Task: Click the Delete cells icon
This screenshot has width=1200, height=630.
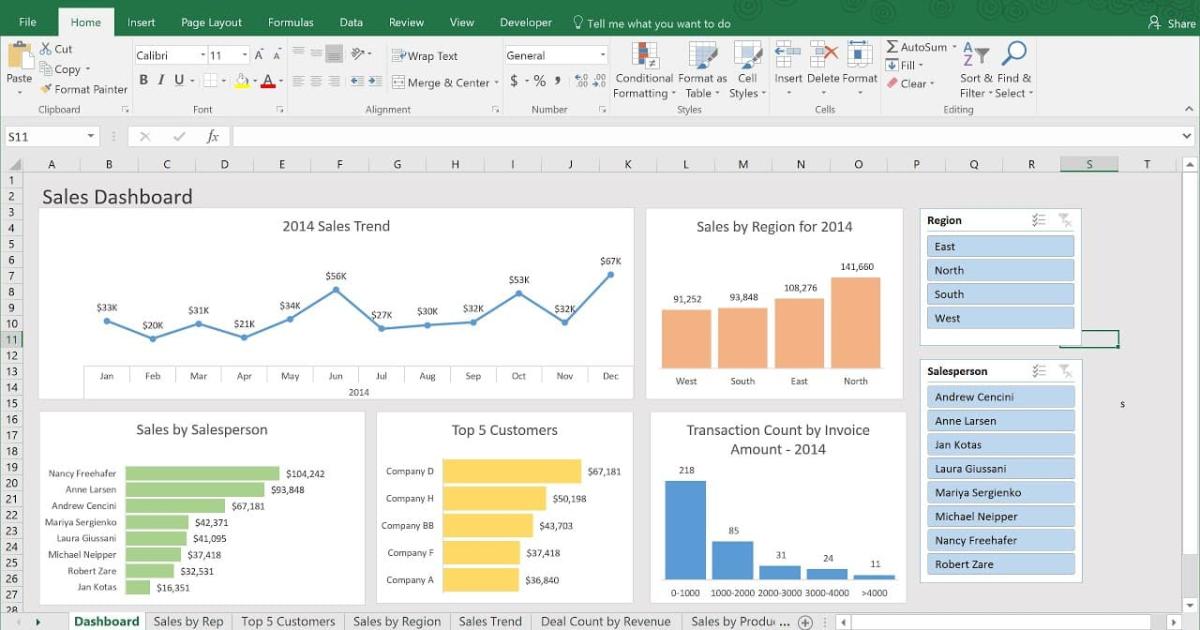Action: pos(823,56)
